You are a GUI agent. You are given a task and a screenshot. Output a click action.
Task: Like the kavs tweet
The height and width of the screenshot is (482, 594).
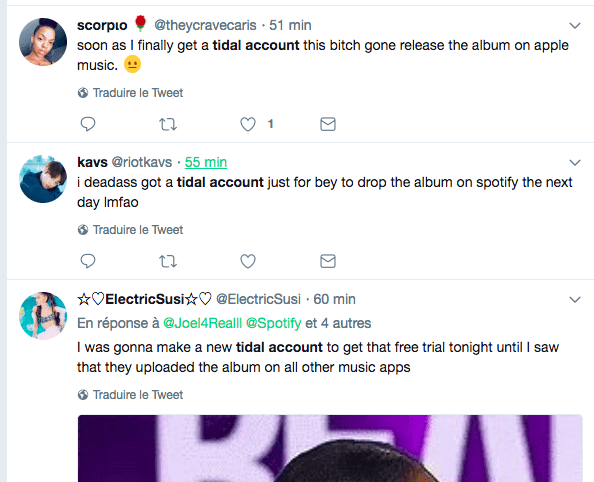click(248, 261)
